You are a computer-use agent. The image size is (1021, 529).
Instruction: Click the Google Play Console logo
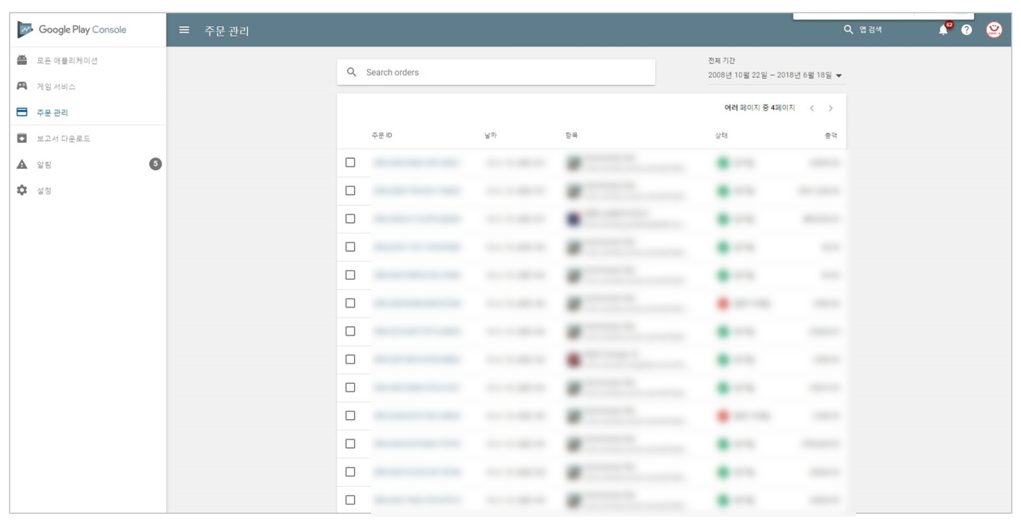72,30
